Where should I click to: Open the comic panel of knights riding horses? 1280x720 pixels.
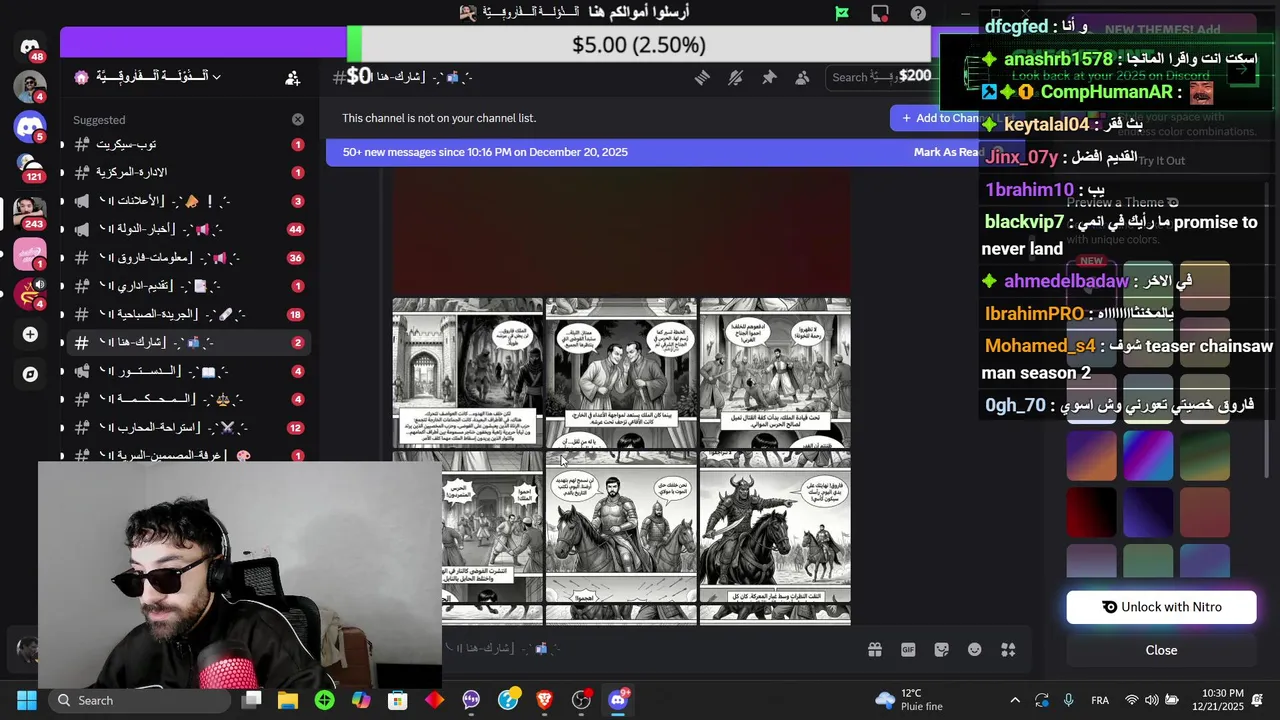[621, 527]
